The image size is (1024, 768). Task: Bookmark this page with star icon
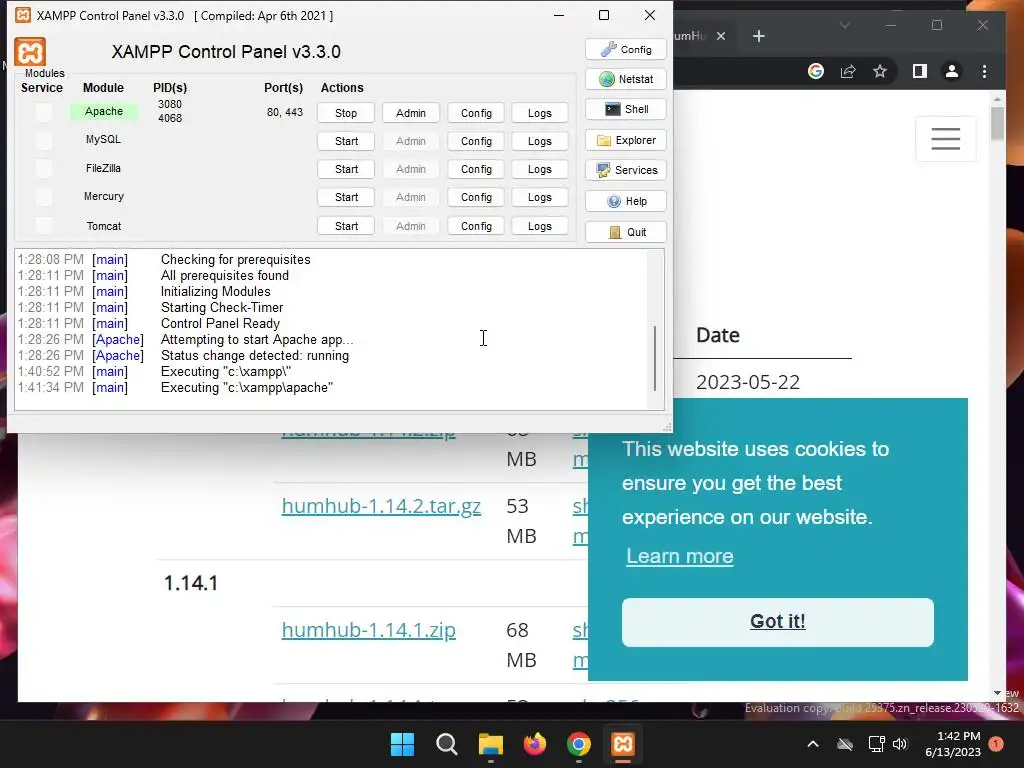point(880,71)
